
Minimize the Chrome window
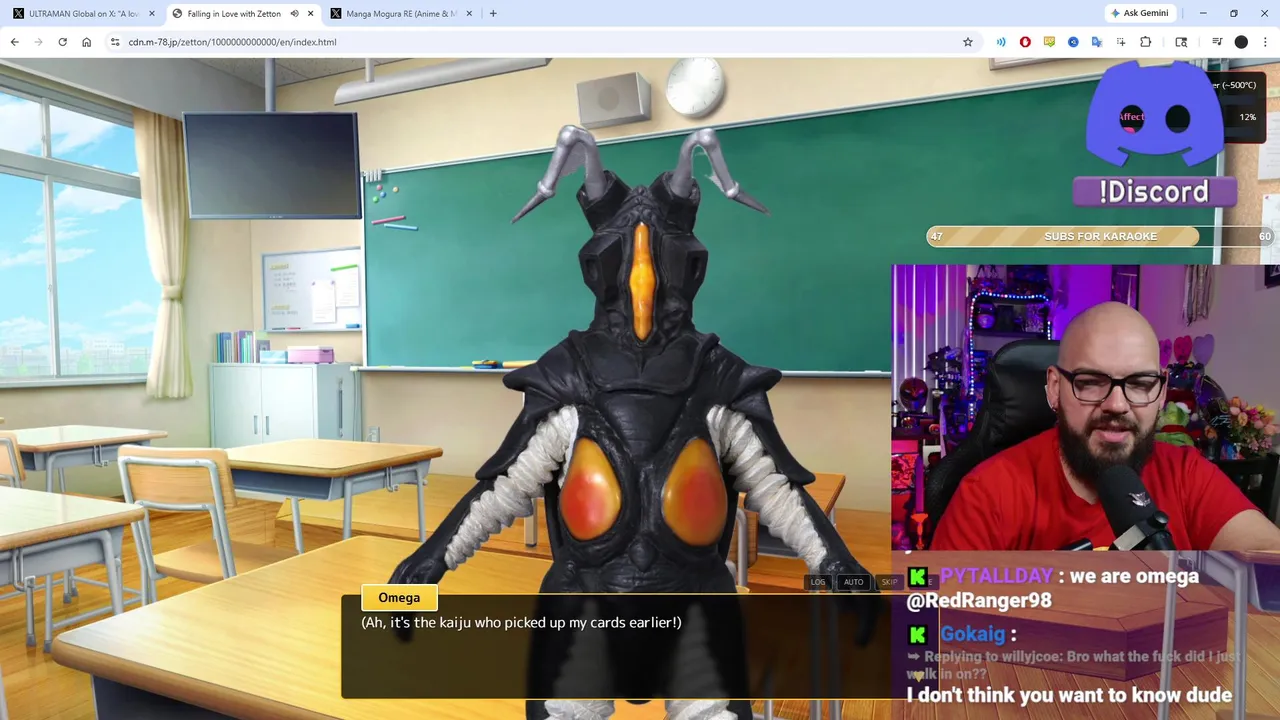click(1203, 14)
